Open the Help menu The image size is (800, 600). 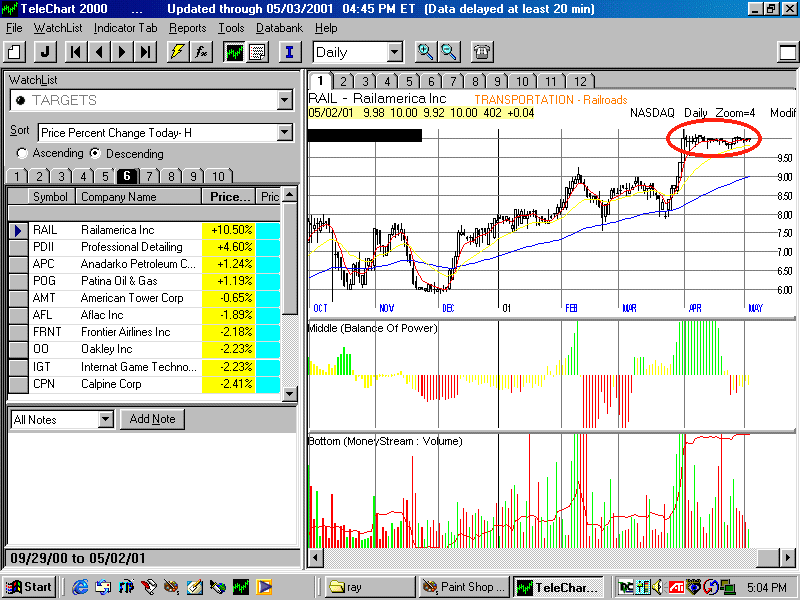click(x=326, y=28)
